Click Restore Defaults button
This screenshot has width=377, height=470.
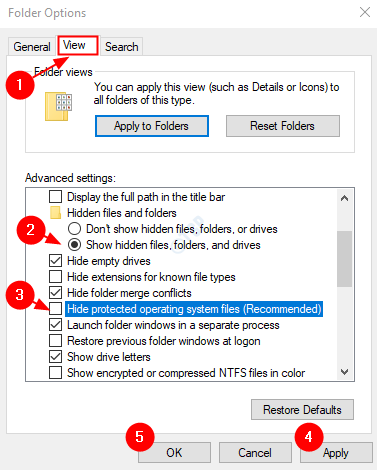click(302, 410)
